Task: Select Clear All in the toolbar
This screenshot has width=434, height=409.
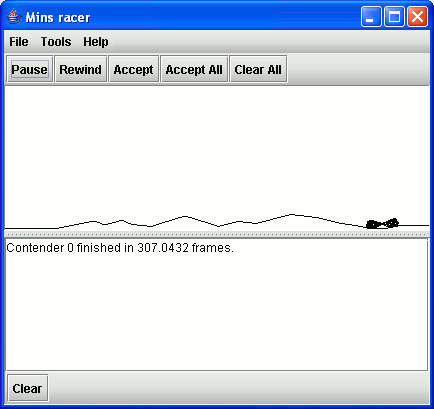Action: 258,69
